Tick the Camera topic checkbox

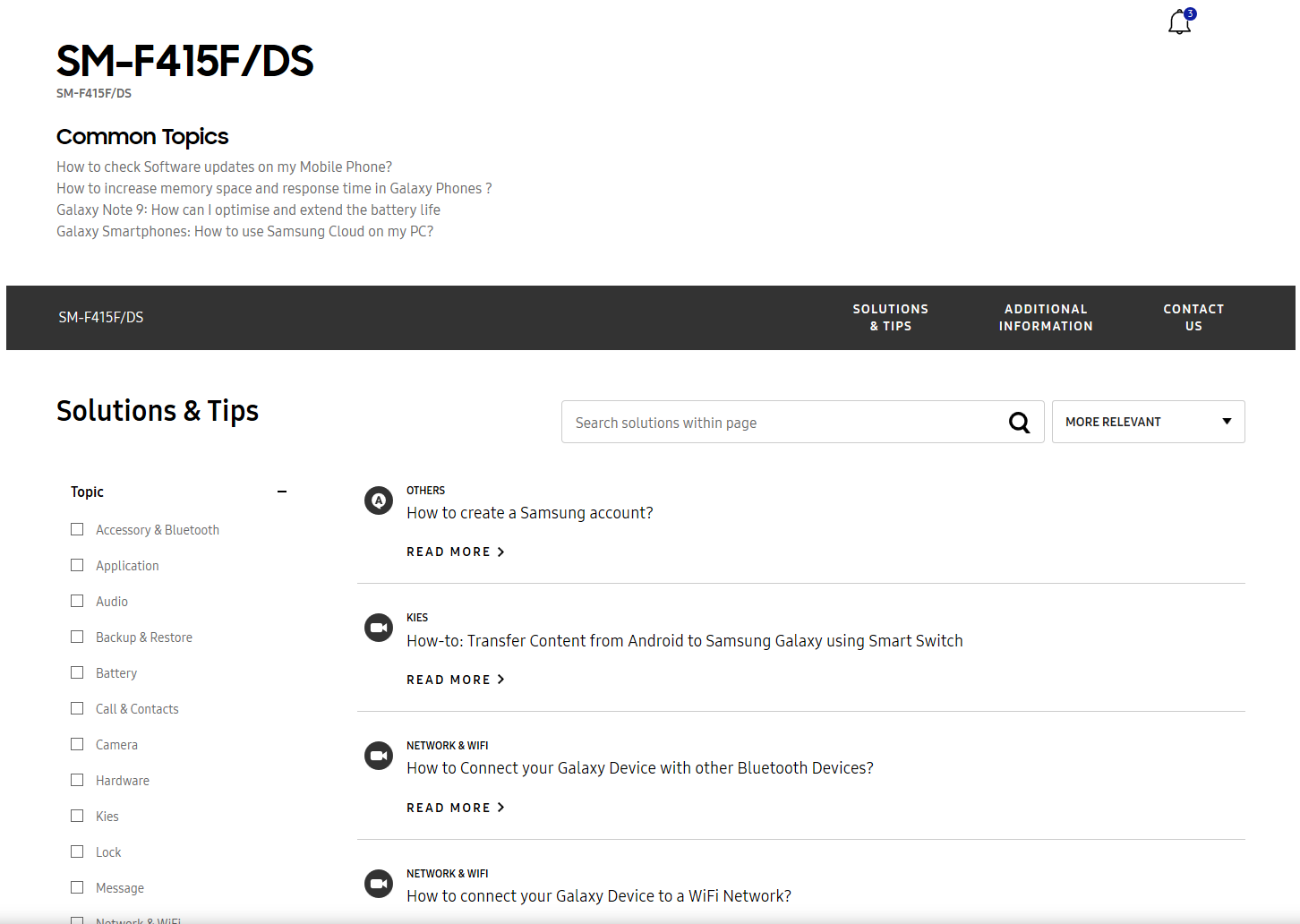coord(77,744)
